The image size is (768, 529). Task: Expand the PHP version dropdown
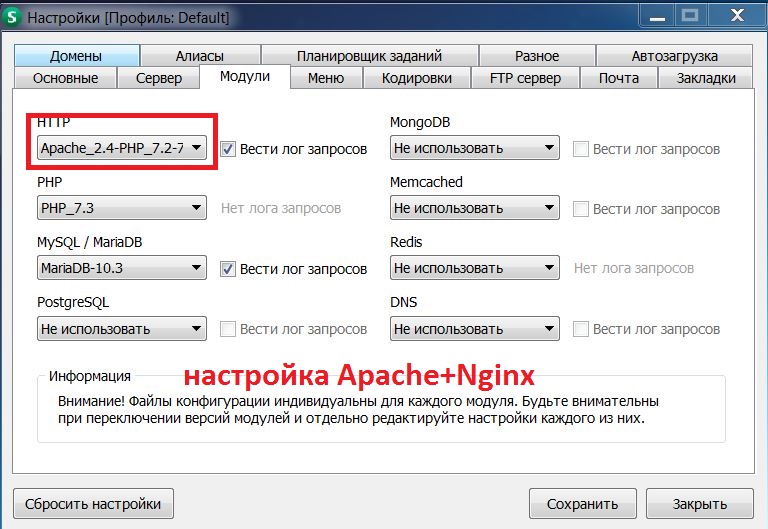tap(121, 209)
